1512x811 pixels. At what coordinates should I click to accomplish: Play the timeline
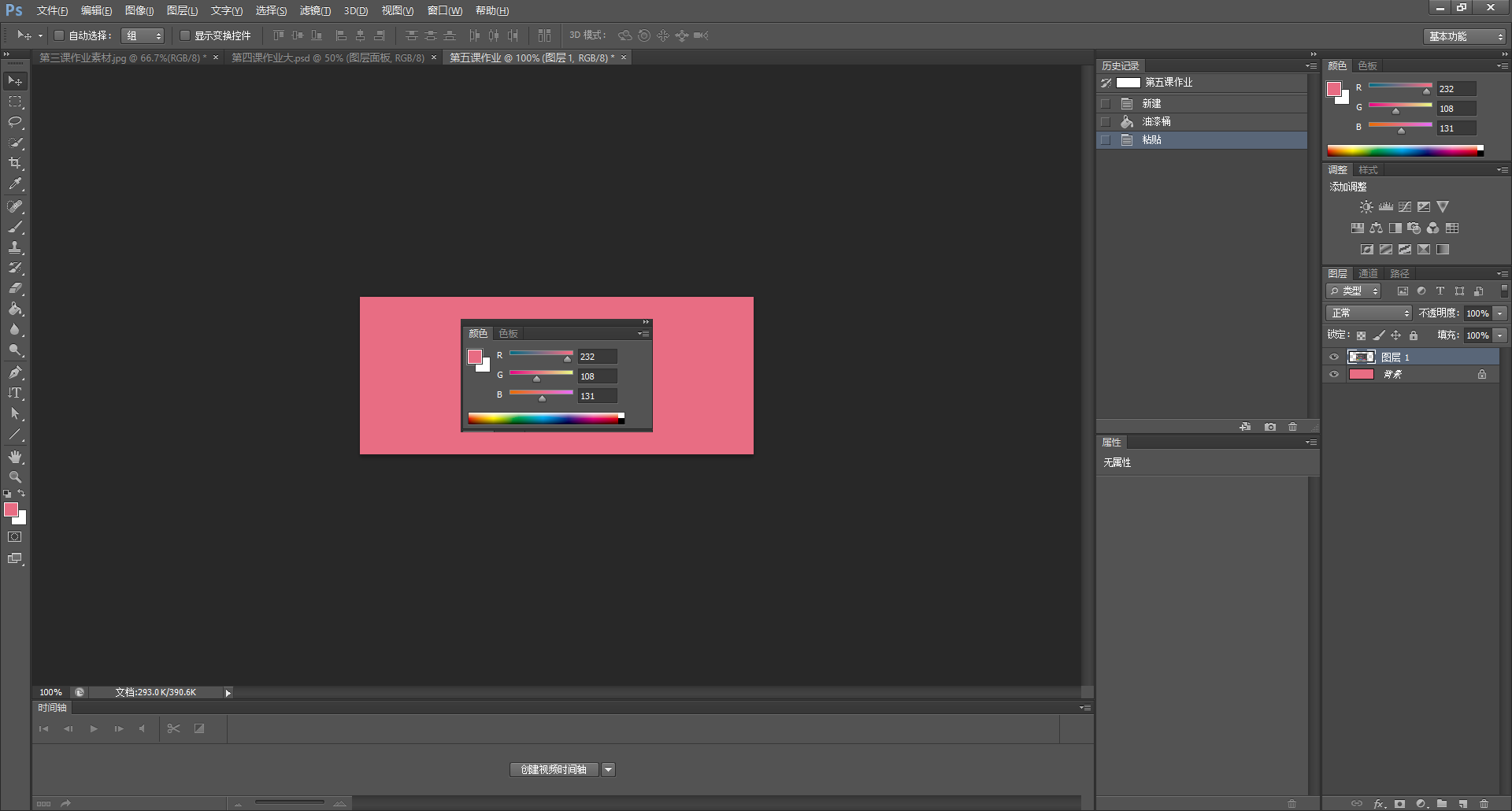tap(94, 729)
